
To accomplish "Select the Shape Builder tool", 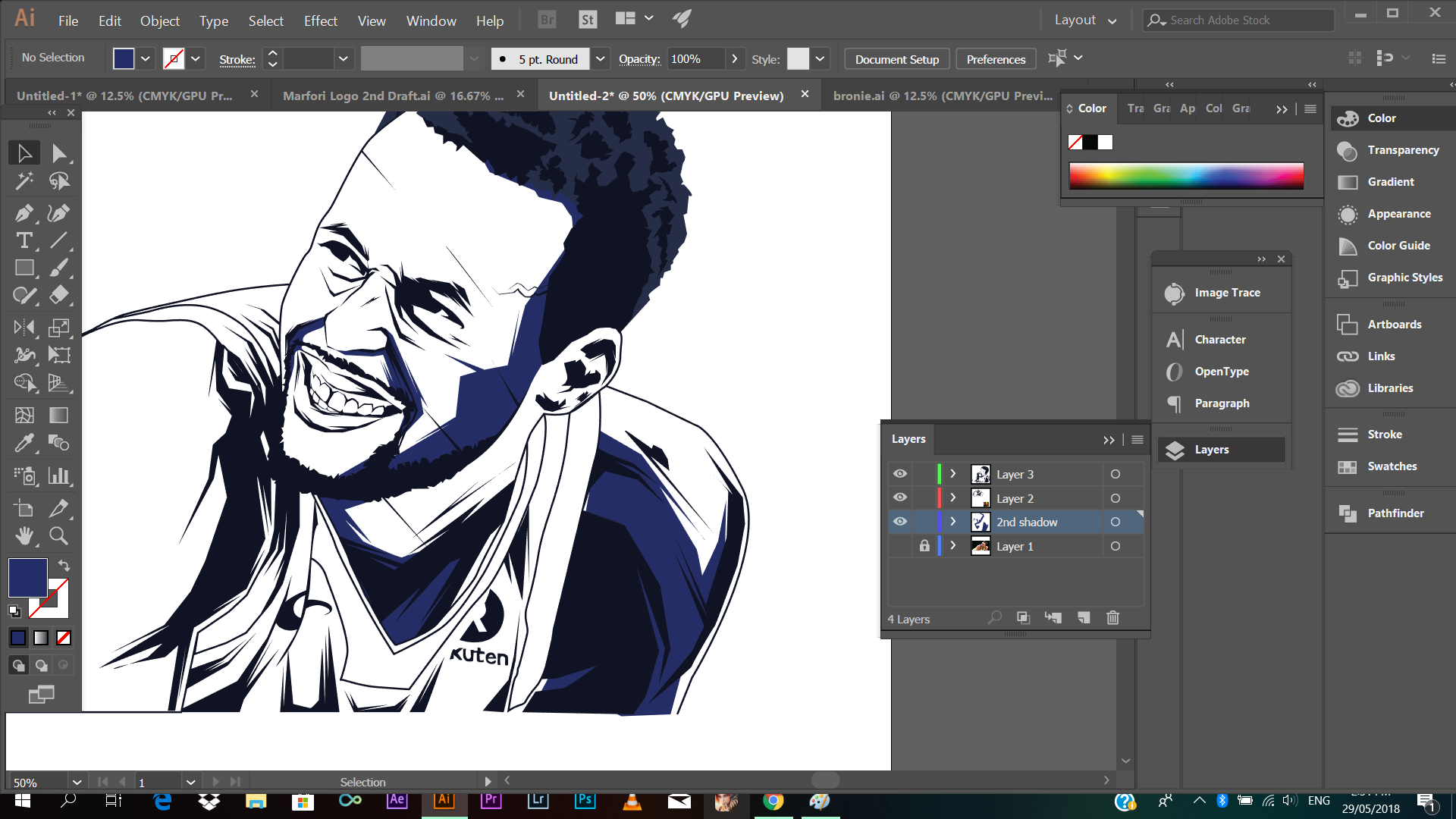I will (24, 383).
